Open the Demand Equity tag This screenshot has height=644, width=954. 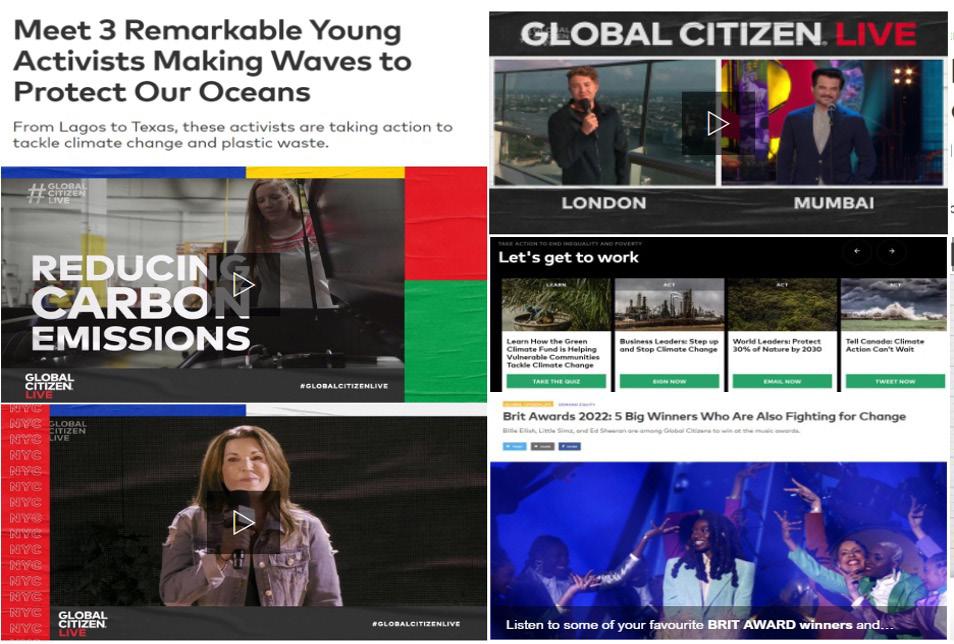pos(576,404)
